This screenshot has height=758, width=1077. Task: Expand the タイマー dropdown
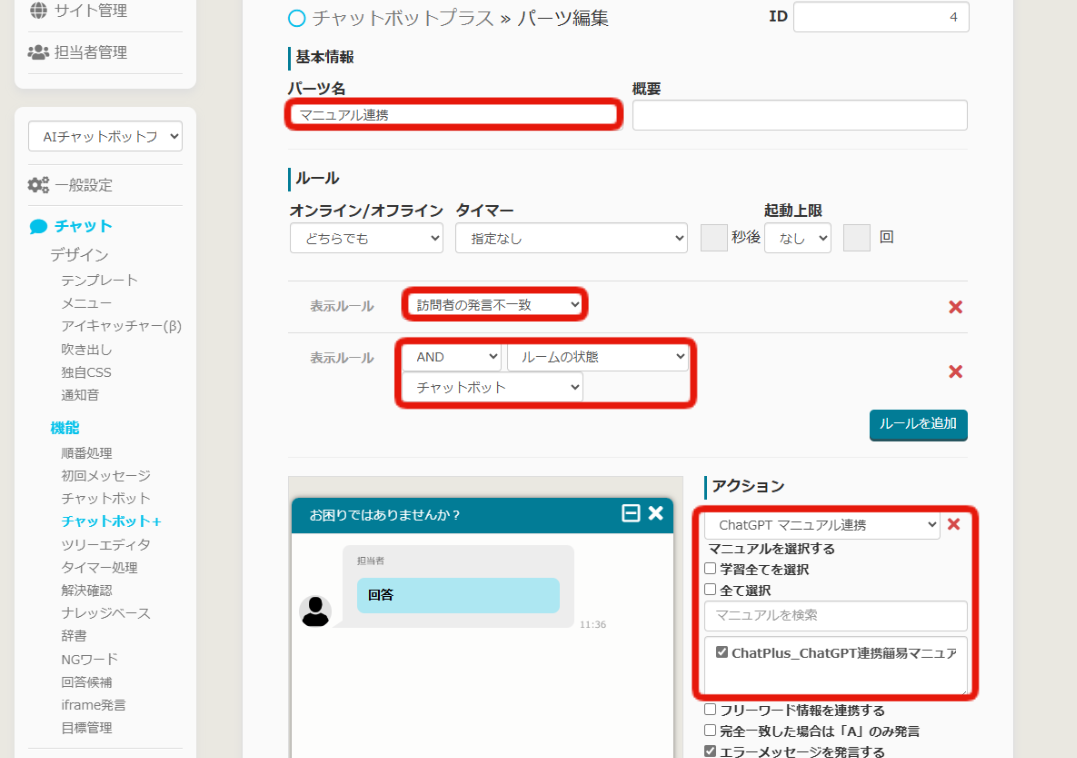[571, 238]
